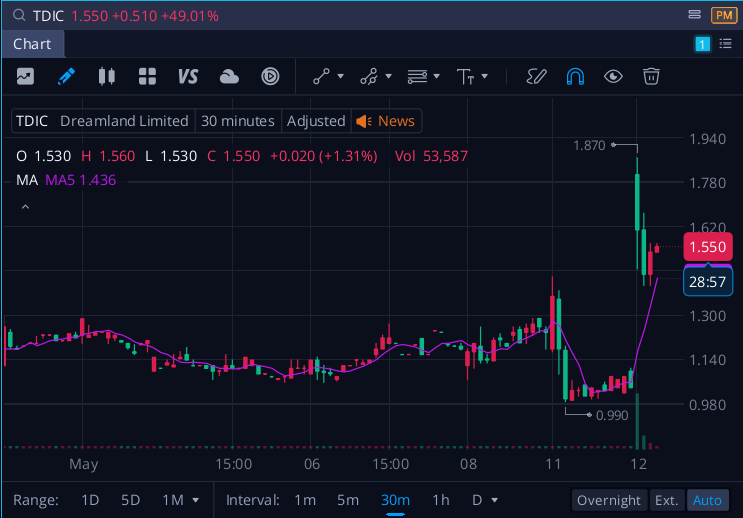The width and height of the screenshot is (743, 518).
Task: Select the pencil drawing tool icon
Action: (x=66, y=76)
